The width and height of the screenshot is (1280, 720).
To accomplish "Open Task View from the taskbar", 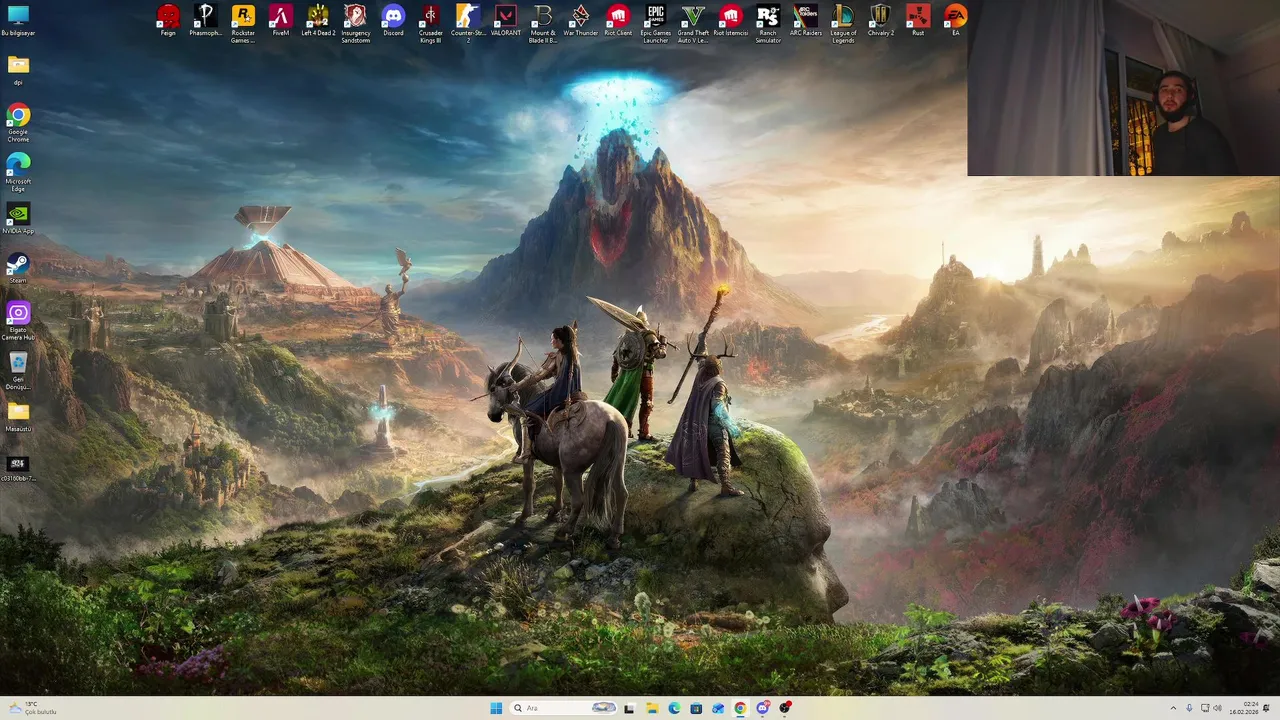I will 629,708.
